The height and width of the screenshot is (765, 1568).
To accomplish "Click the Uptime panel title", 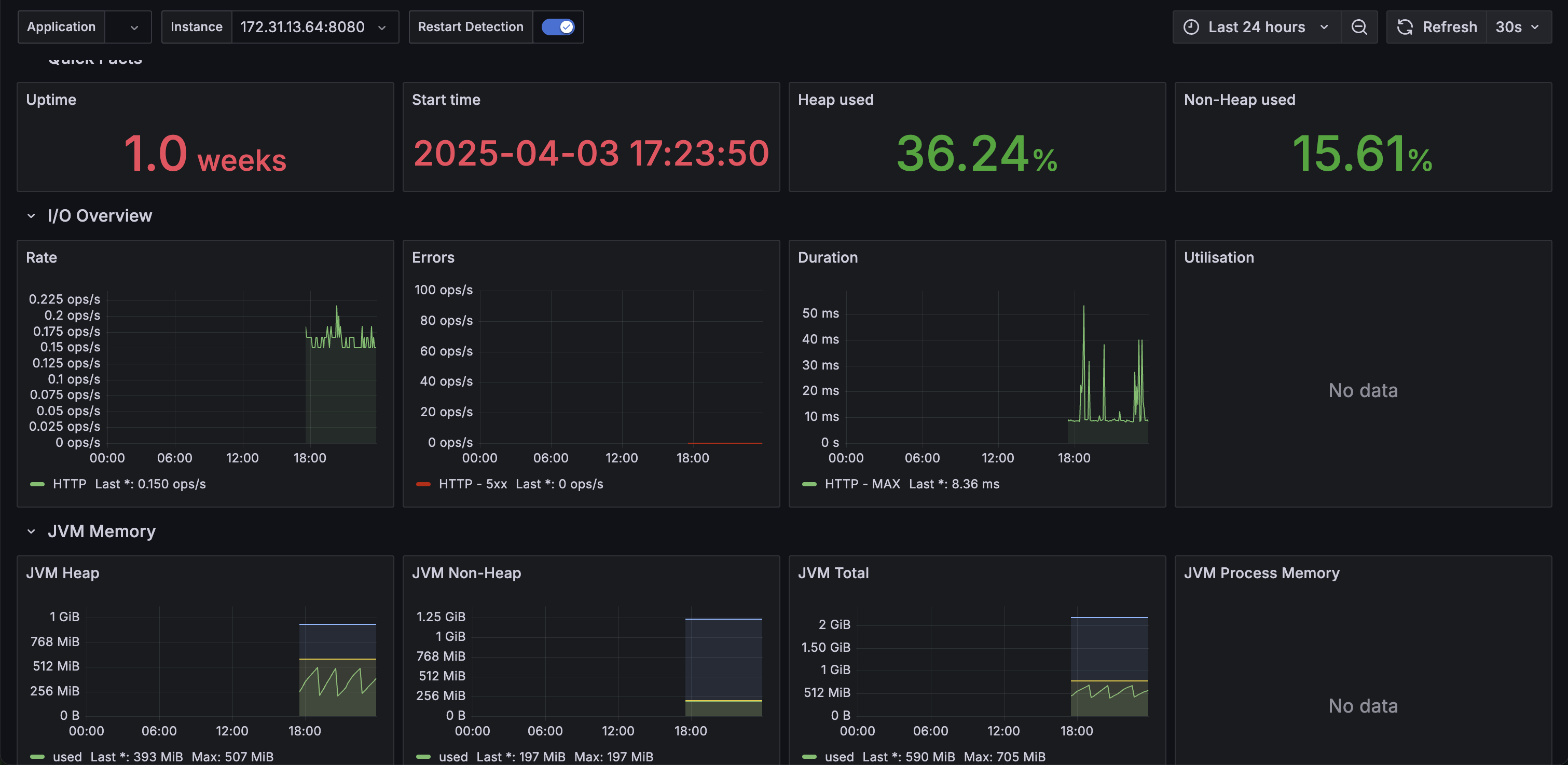I will (51, 99).
